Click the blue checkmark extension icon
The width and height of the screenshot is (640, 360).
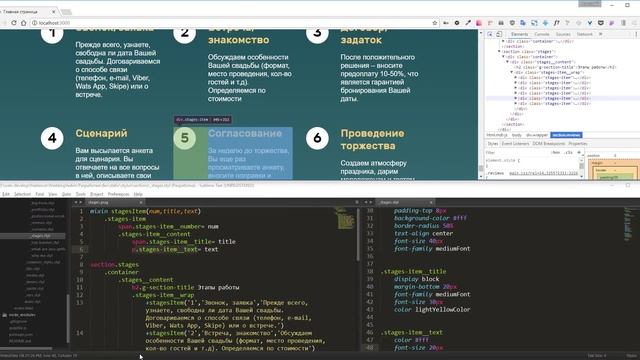pyautogui.click(x=589, y=23)
